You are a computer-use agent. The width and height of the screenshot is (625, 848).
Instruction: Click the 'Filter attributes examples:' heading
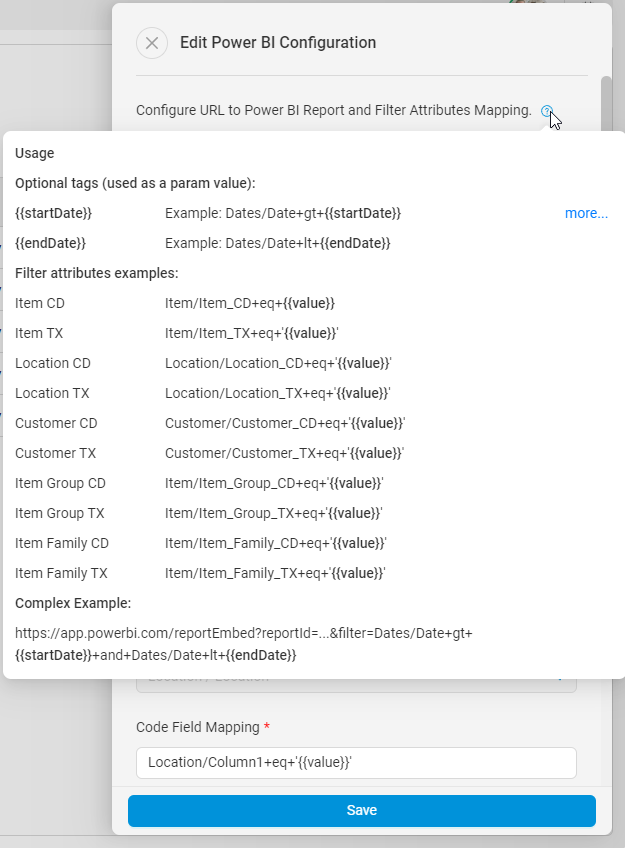(97, 273)
